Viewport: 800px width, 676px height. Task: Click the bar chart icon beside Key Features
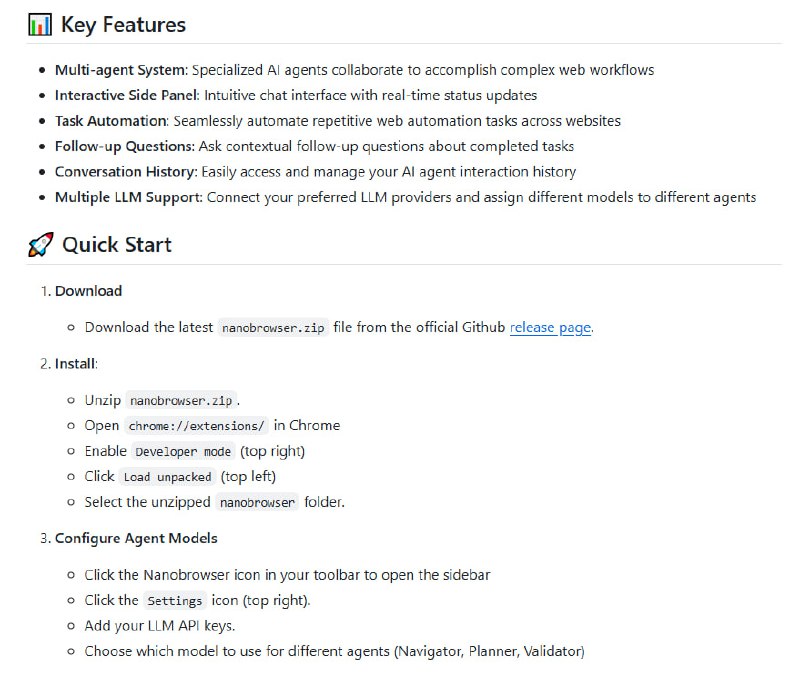point(40,25)
